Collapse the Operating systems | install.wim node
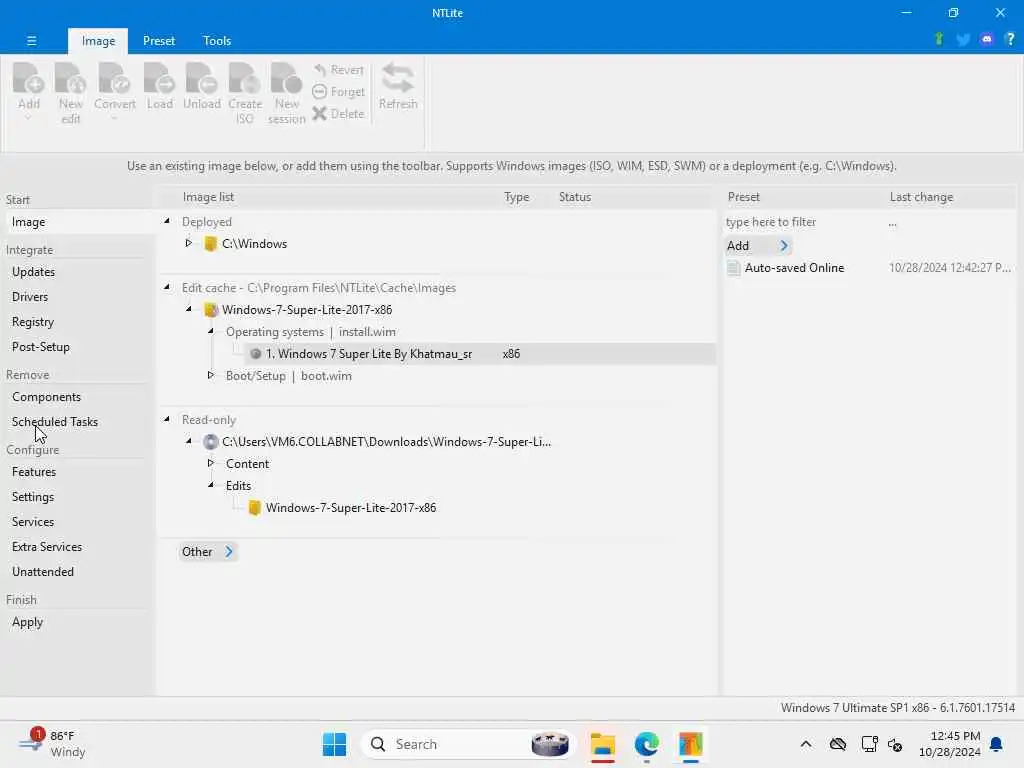 [x=211, y=331]
